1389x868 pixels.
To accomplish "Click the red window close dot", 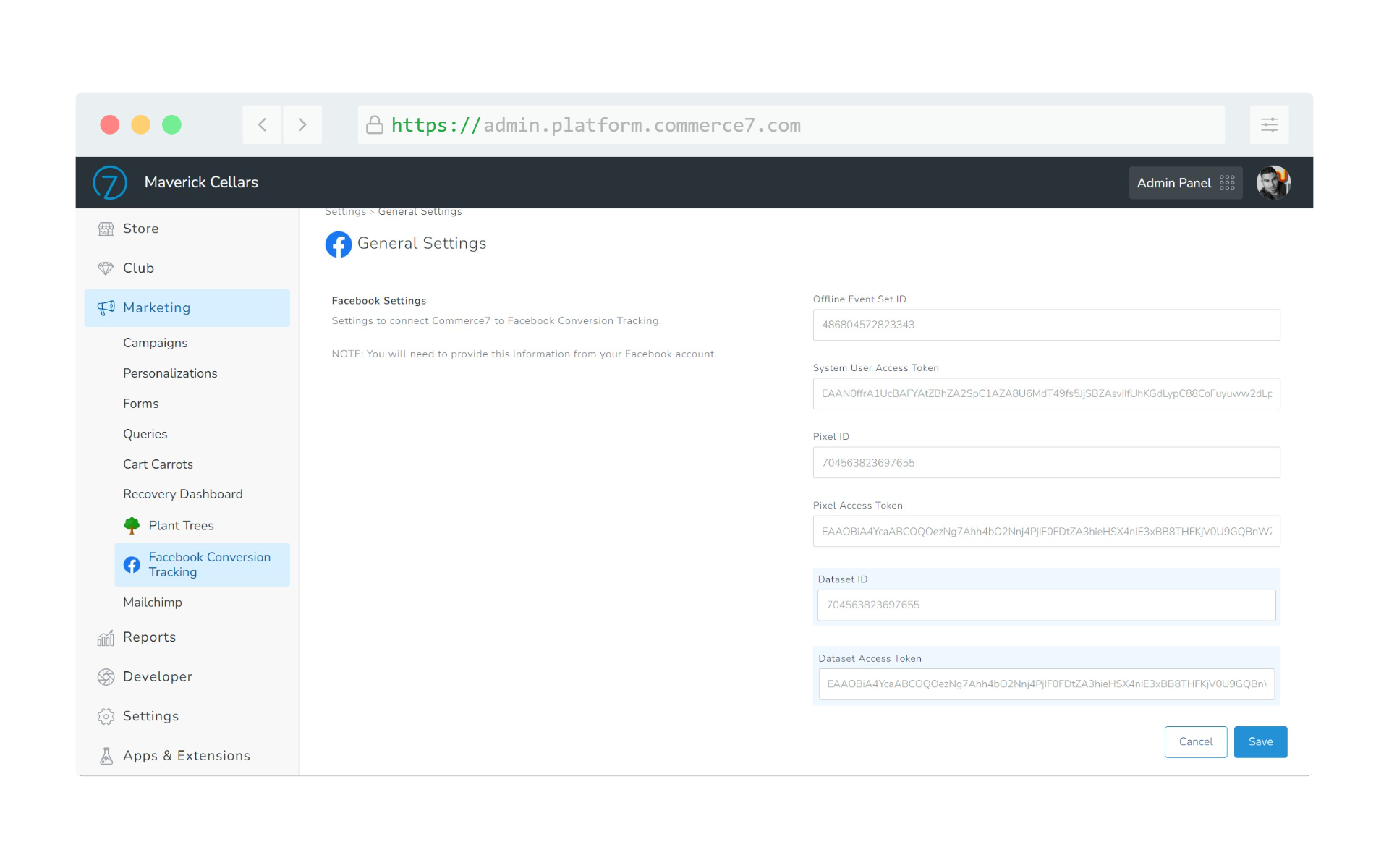I will (110, 125).
